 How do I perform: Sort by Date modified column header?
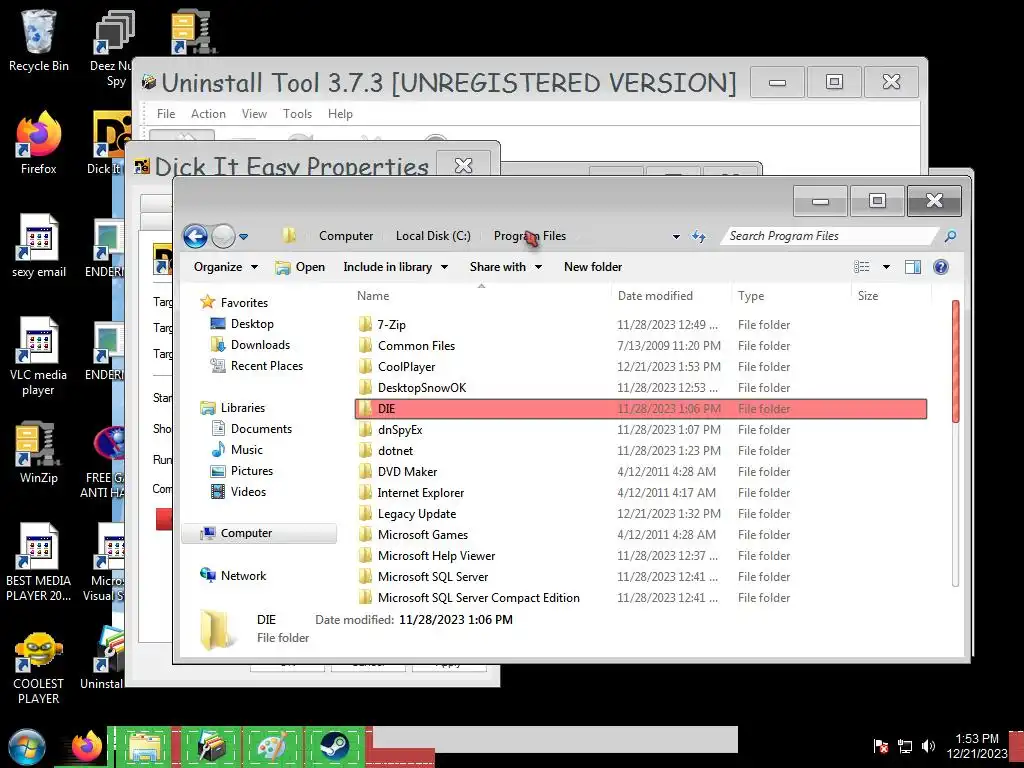coord(655,296)
